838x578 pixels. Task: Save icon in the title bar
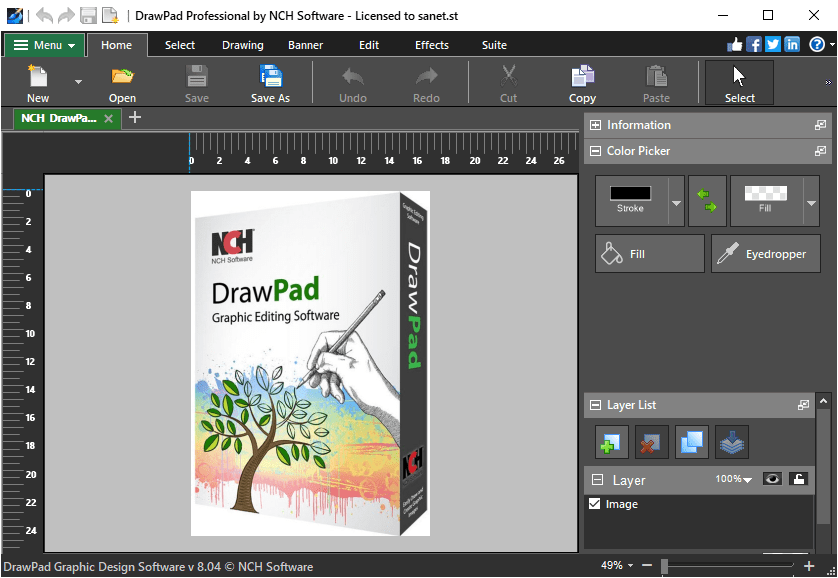coord(88,15)
